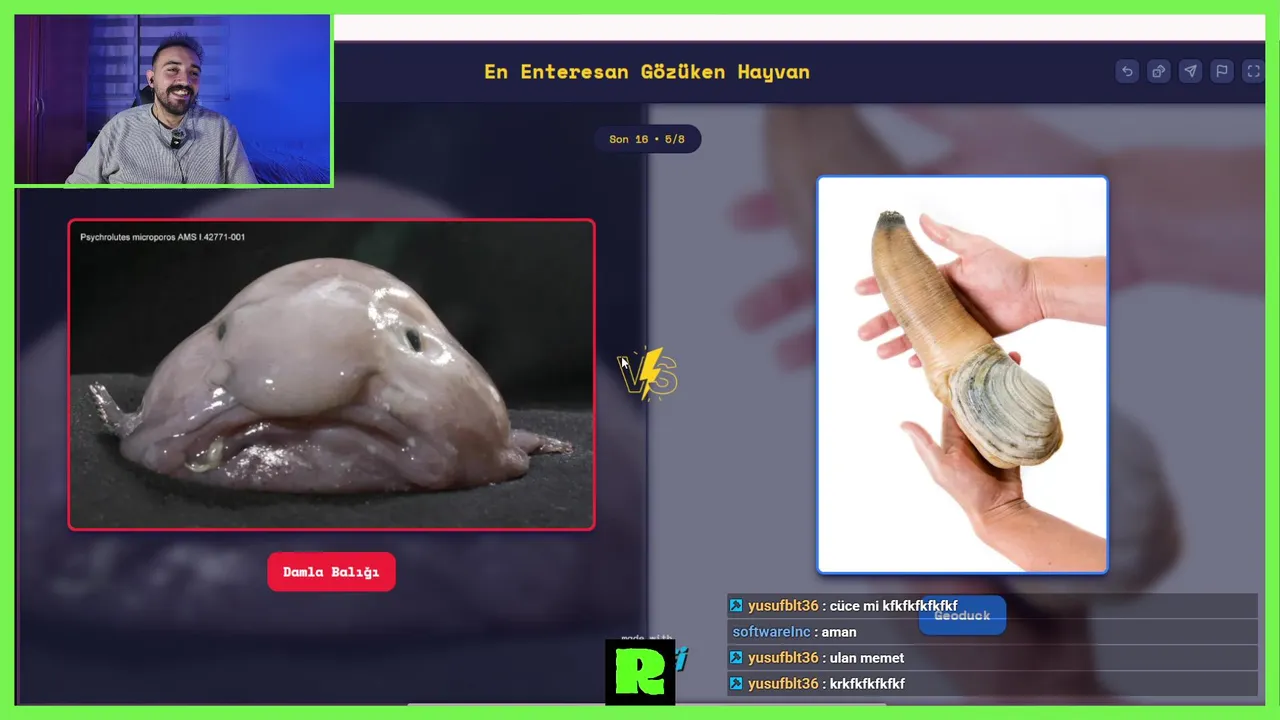Click the Son 16 • 5/8 round badge

point(647,139)
